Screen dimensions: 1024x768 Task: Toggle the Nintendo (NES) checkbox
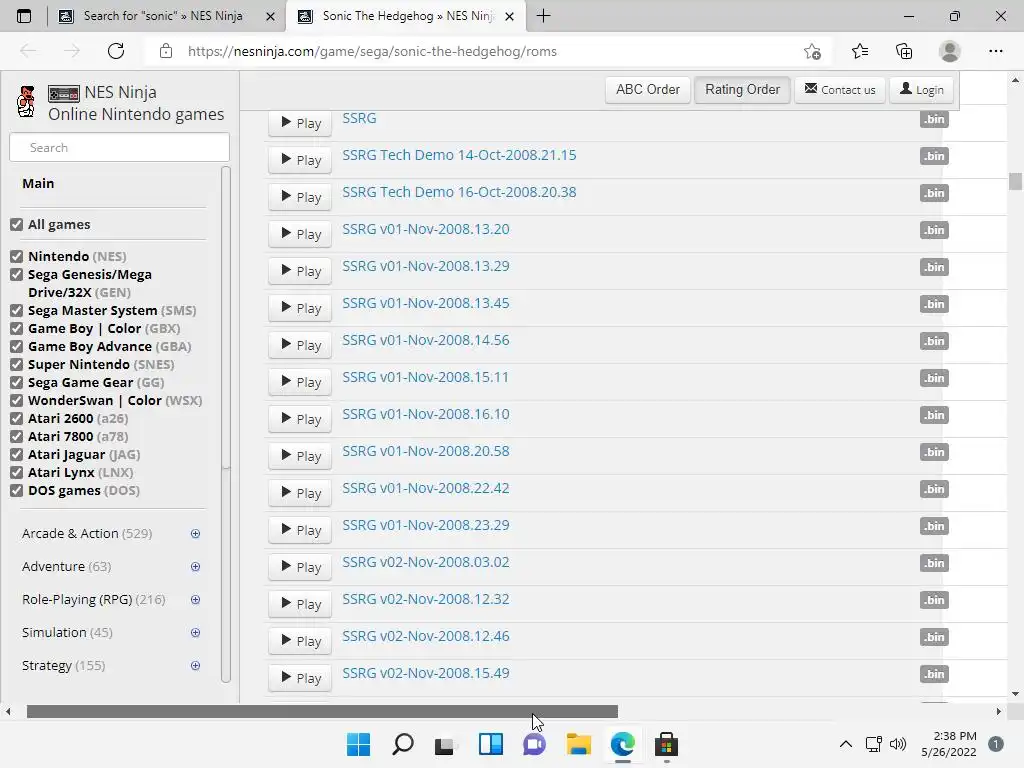point(16,257)
